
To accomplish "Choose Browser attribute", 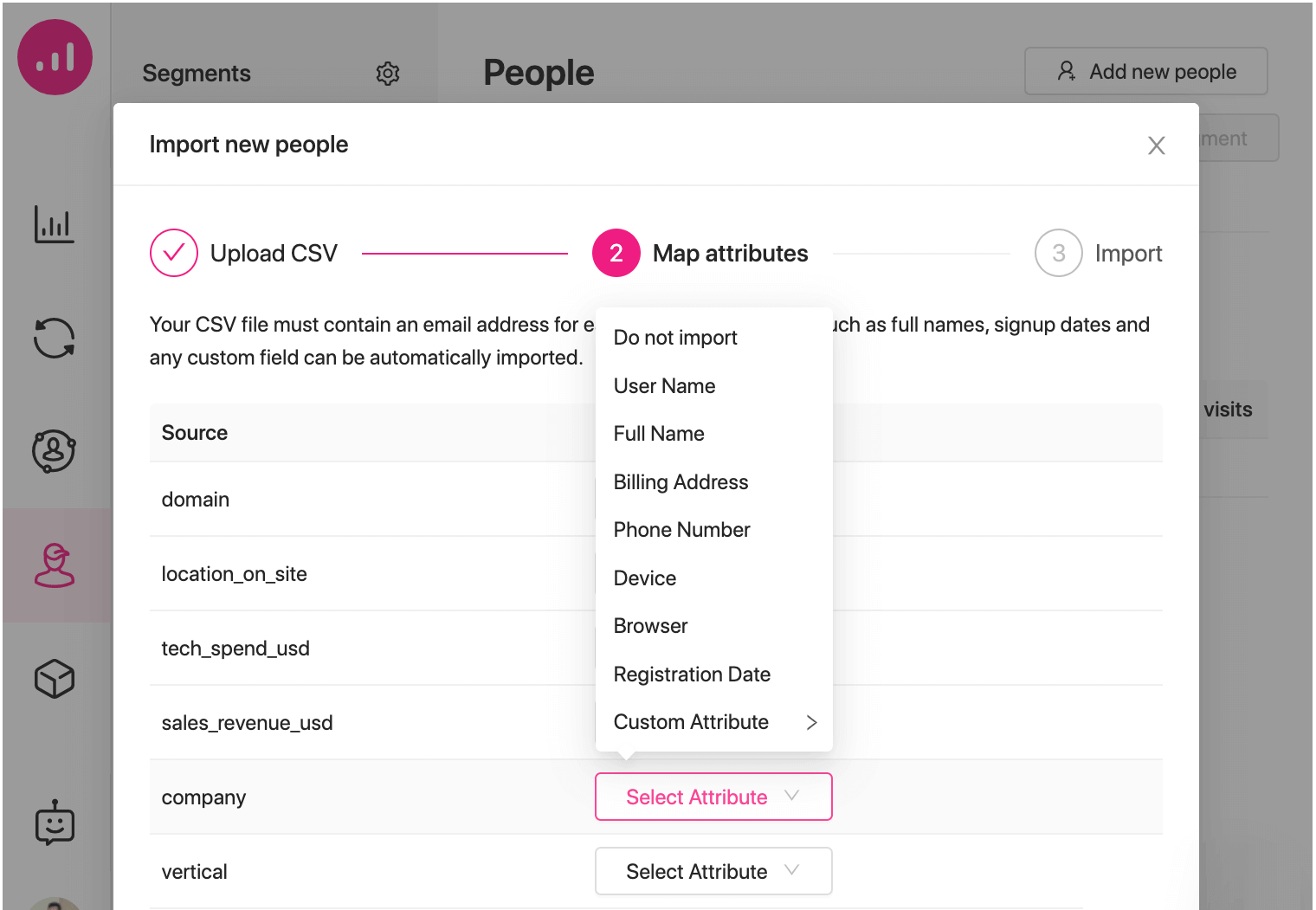I will [x=714, y=626].
